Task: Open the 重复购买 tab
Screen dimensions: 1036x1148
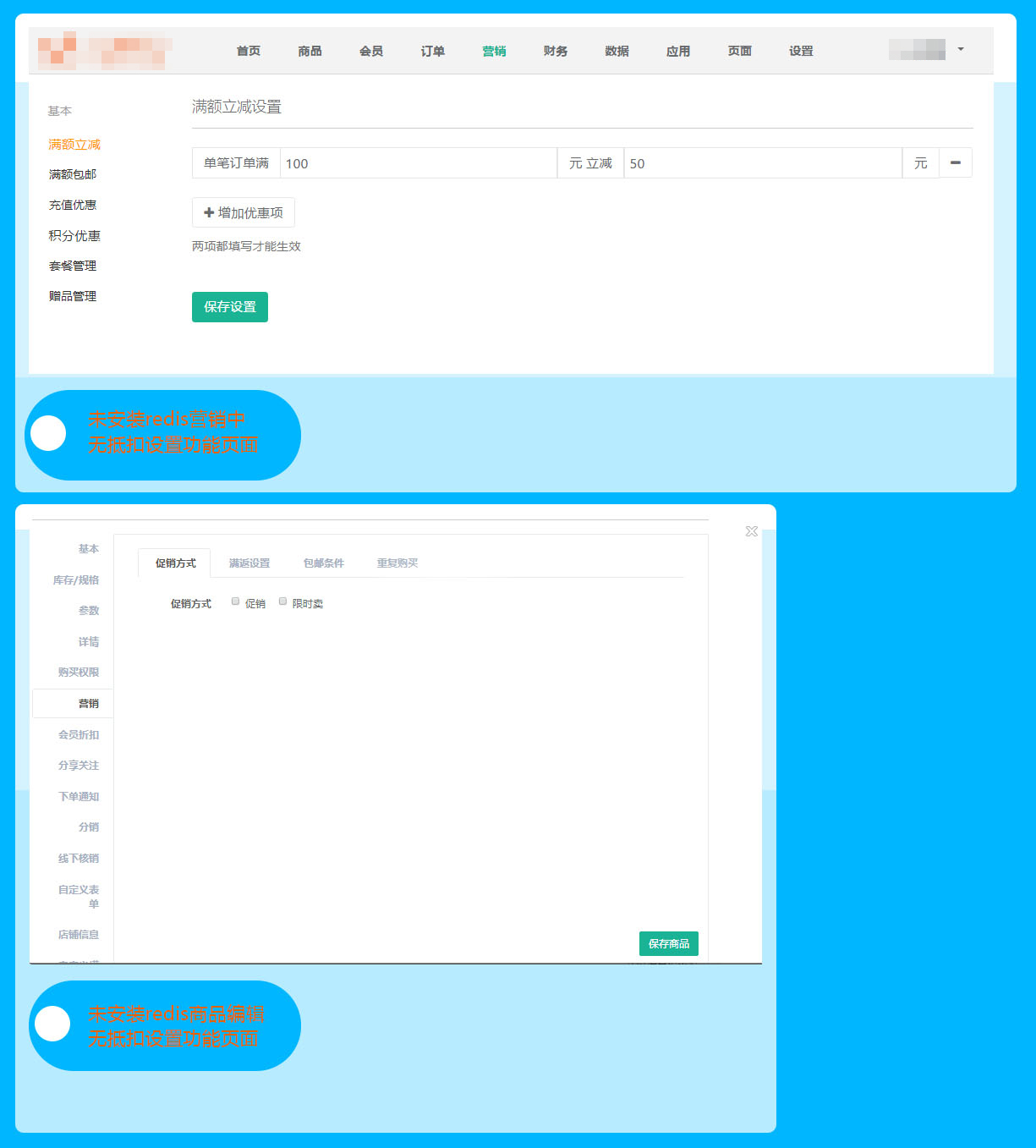Action: click(397, 563)
